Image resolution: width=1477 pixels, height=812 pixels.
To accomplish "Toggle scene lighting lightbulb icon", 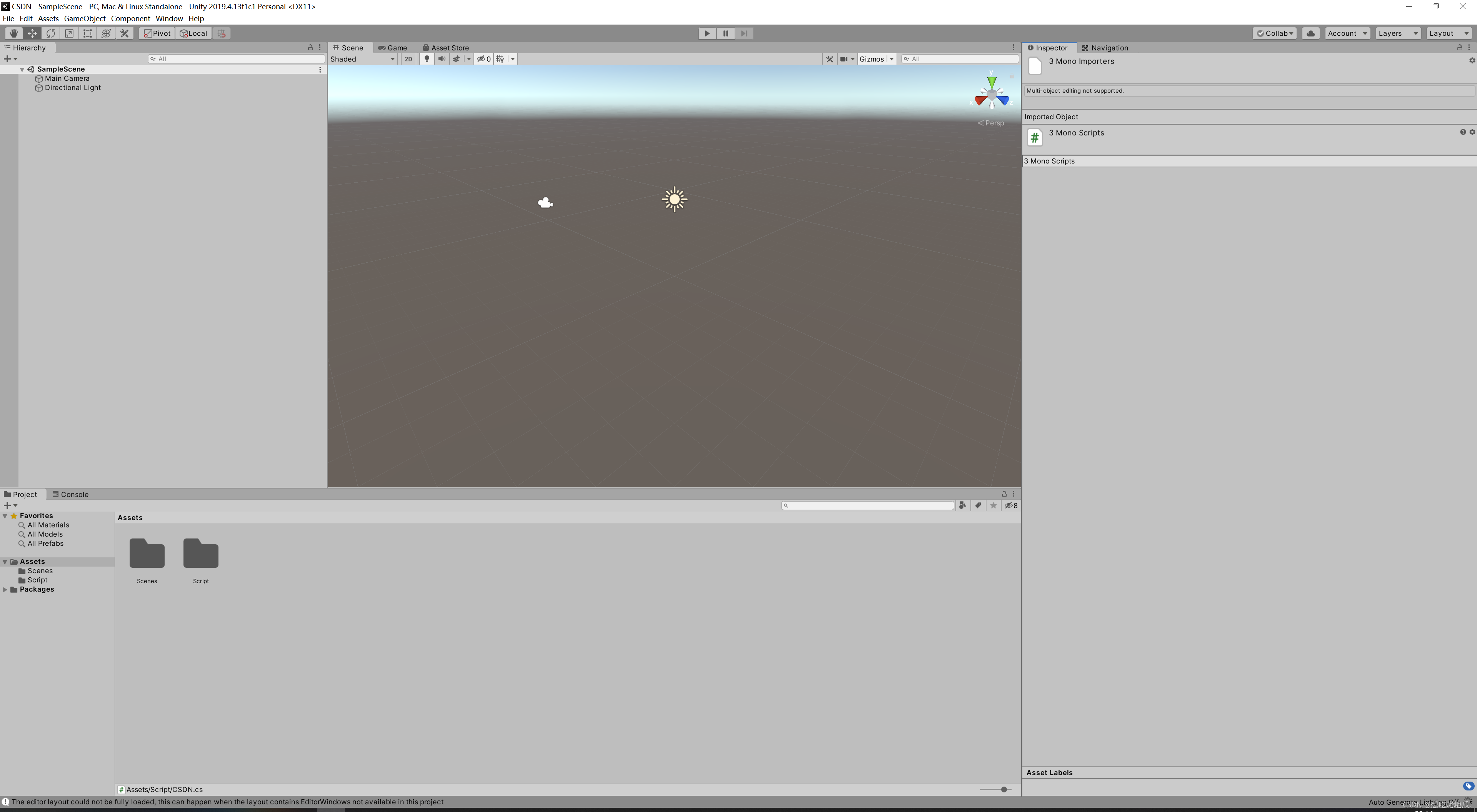I will [x=427, y=58].
